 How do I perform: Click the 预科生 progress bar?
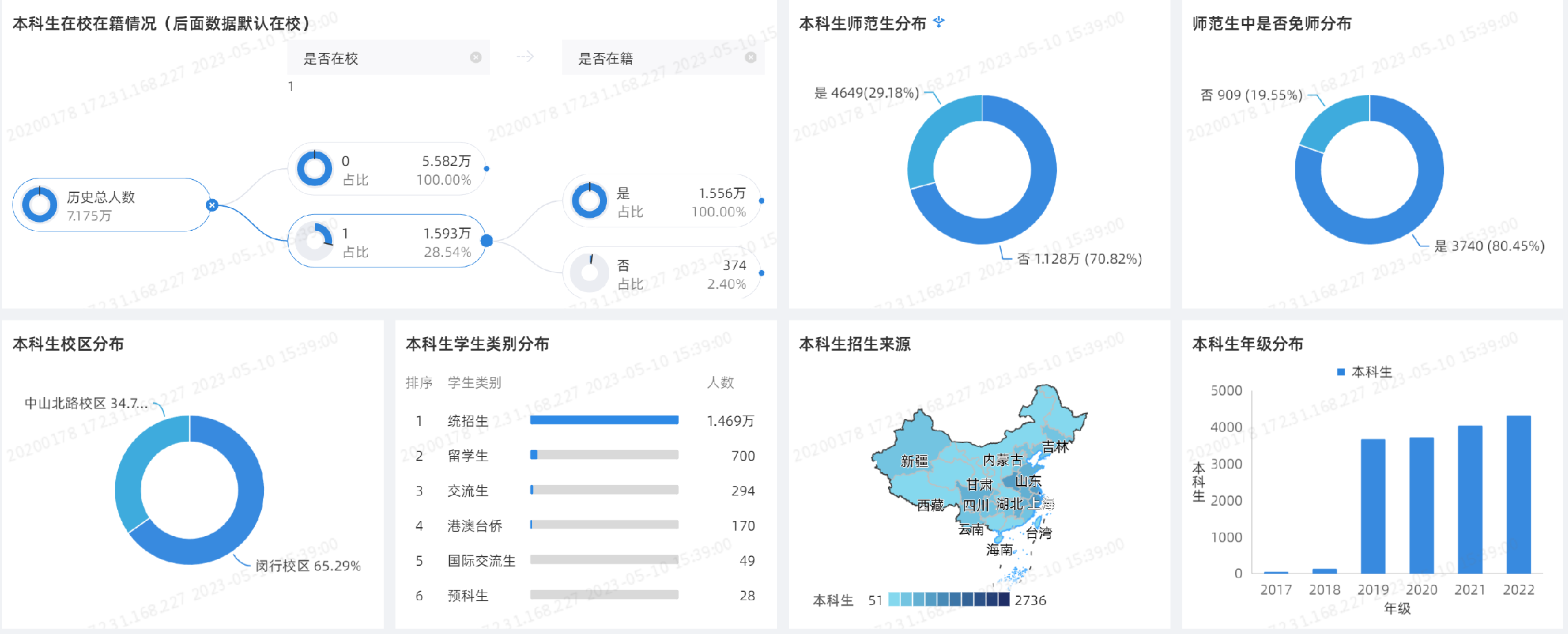604,595
